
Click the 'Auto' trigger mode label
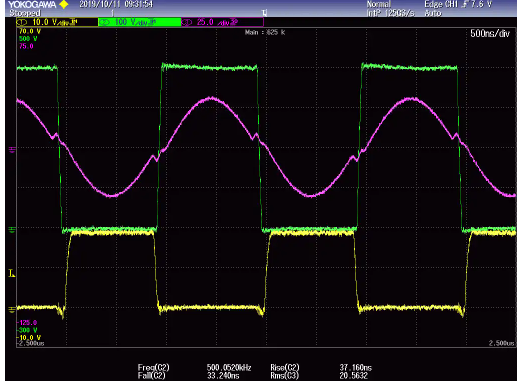[433, 13]
